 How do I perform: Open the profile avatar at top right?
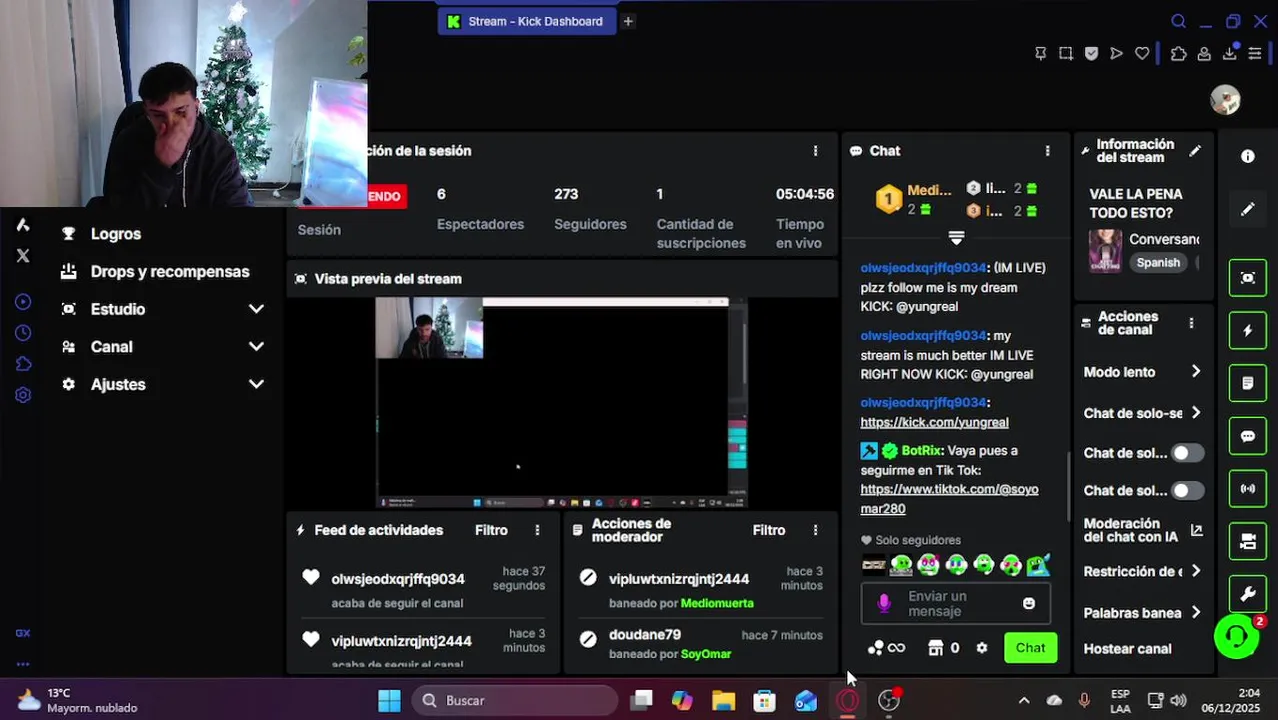(x=1225, y=100)
